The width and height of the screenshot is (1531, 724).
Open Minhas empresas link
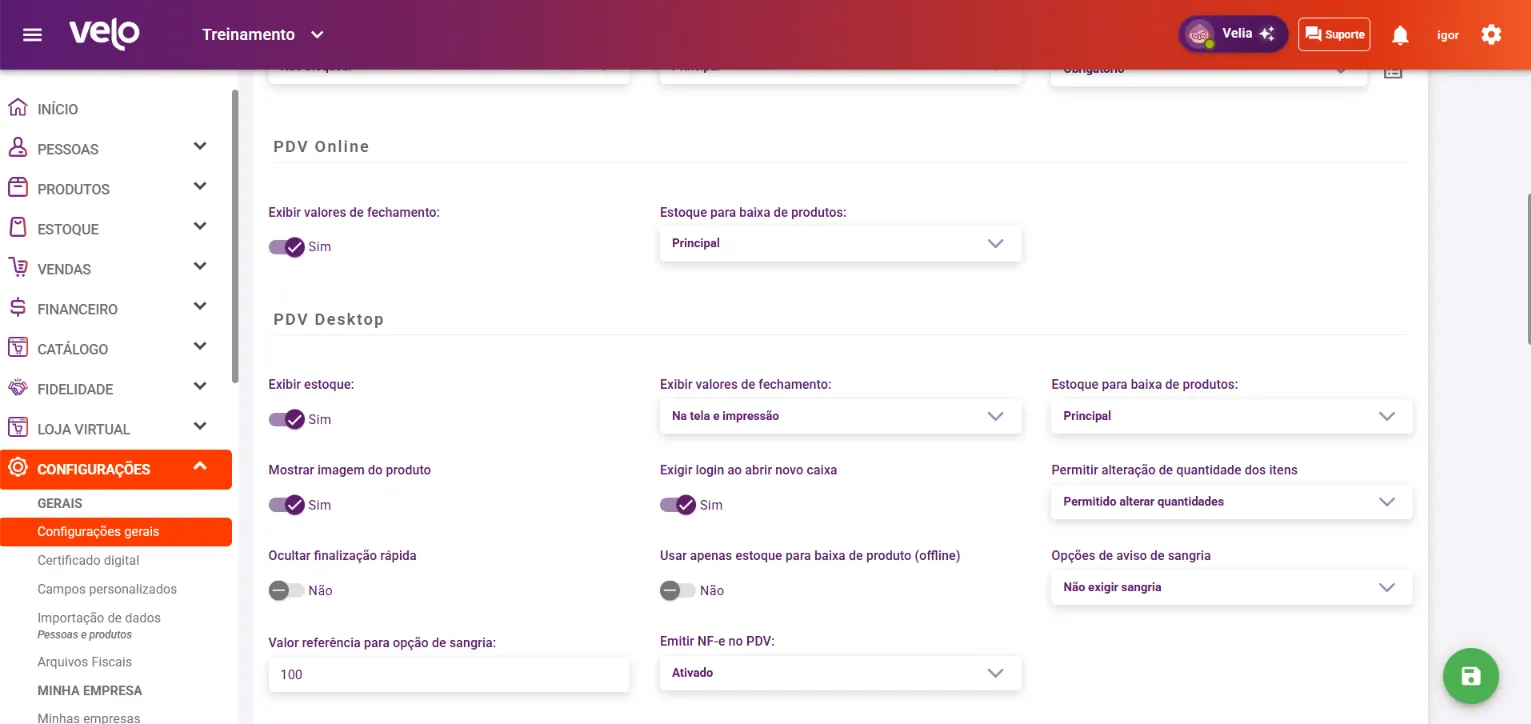[89, 718]
